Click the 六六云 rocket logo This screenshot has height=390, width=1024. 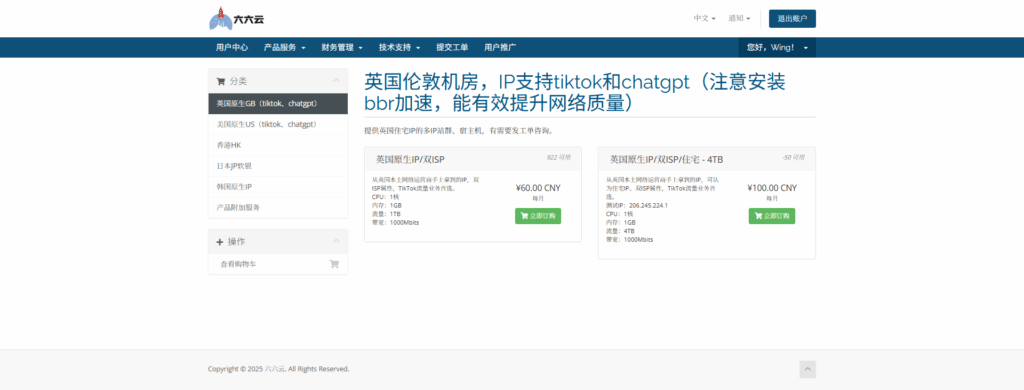[x=236, y=18]
